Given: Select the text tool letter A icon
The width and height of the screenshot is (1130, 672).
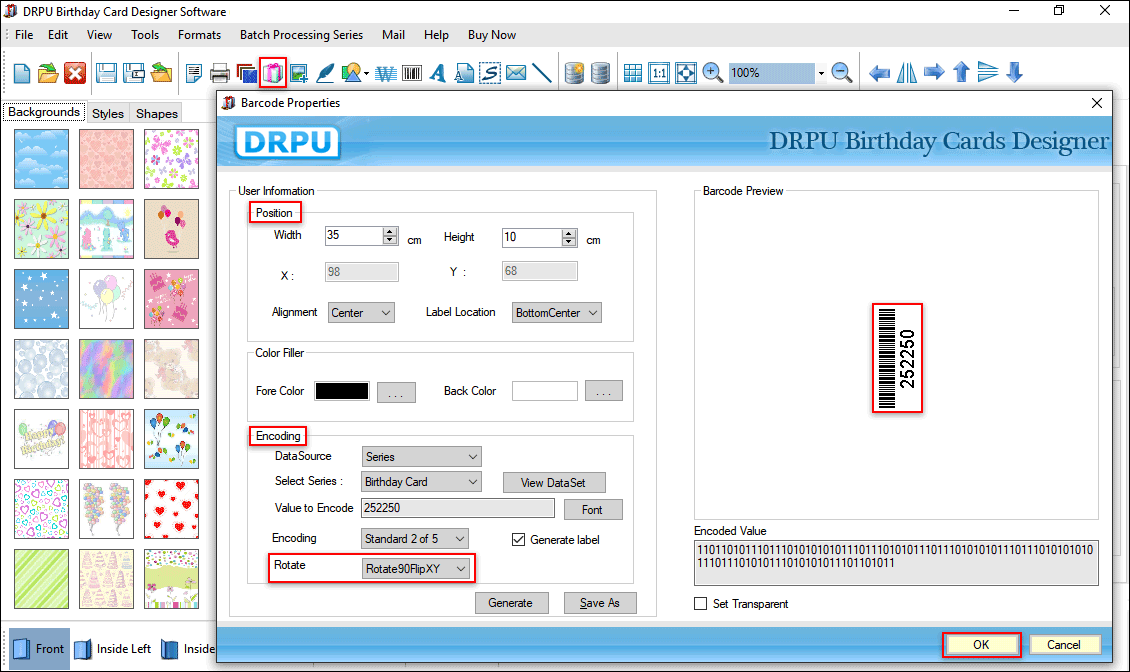Looking at the screenshot, I should (437, 73).
